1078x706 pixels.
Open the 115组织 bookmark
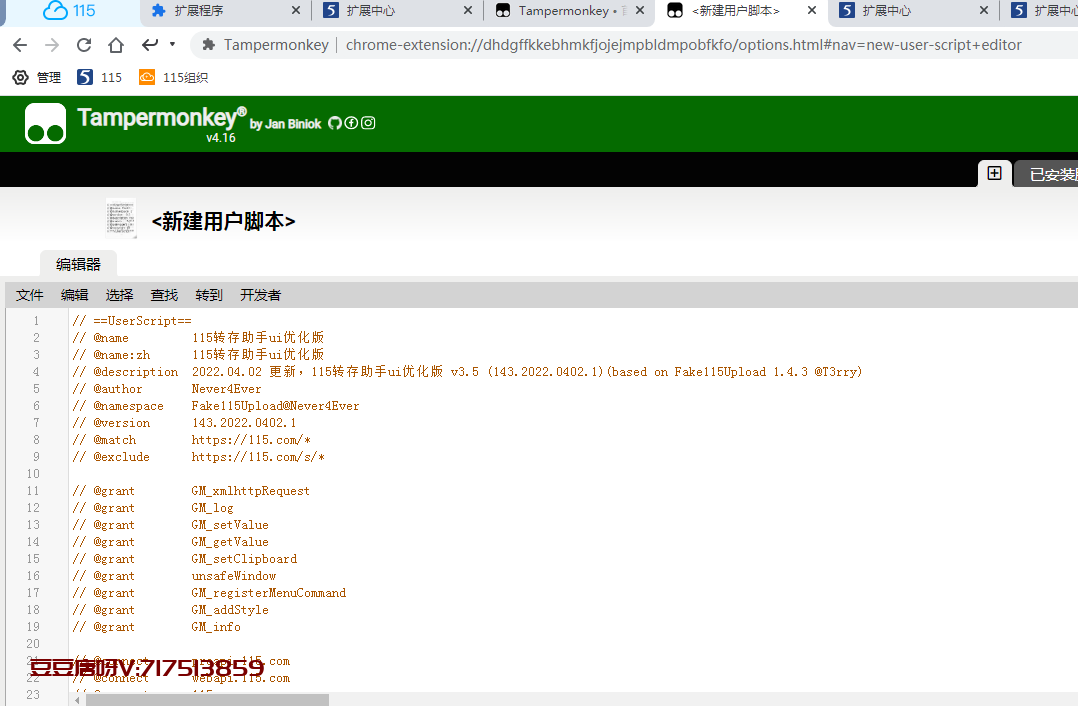coord(174,77)
